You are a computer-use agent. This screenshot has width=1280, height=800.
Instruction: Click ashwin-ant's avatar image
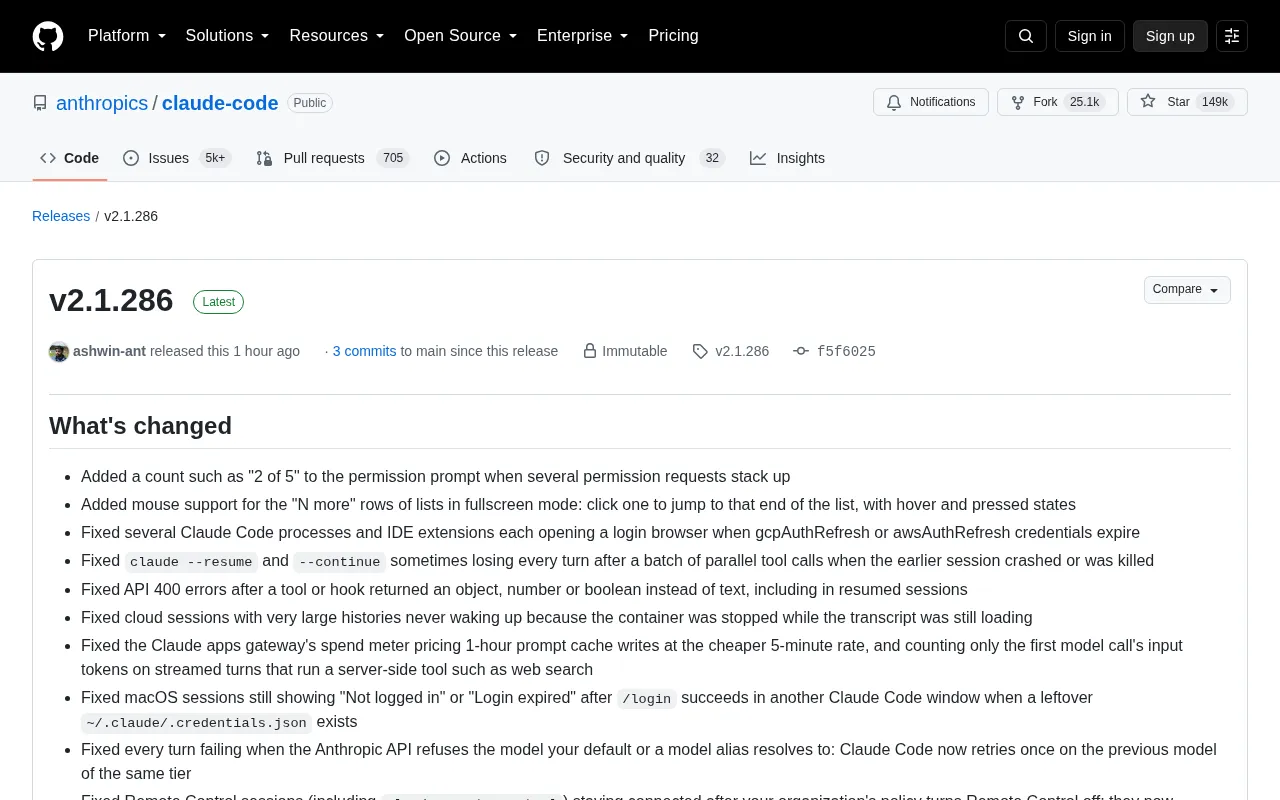59,352
